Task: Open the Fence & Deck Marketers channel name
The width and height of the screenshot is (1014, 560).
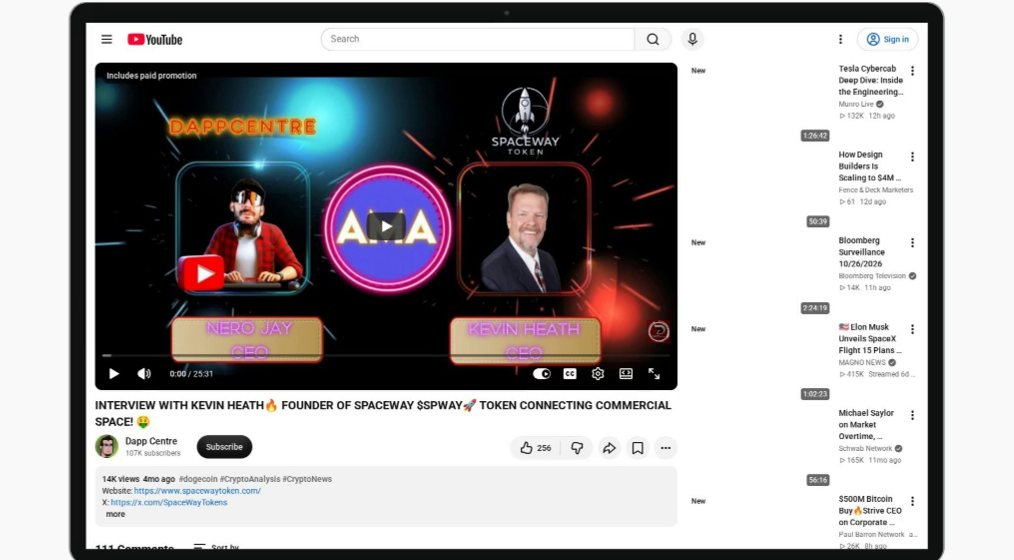Action: pyautogui.click(x=876, y=190)
